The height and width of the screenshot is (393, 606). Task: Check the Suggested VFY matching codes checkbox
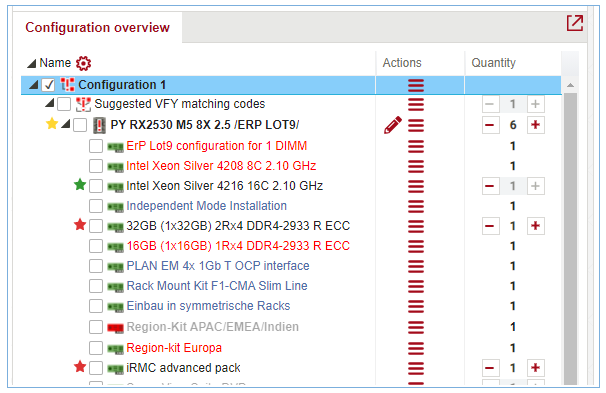click(x=64, y=104)
